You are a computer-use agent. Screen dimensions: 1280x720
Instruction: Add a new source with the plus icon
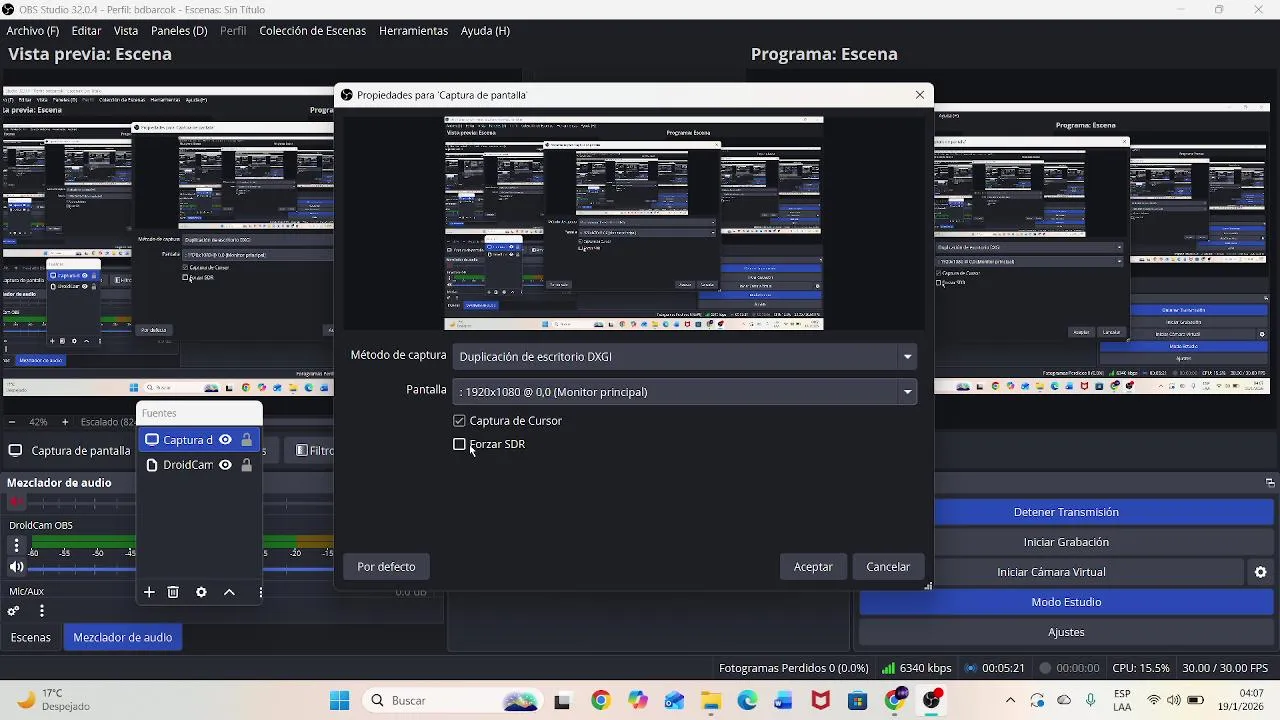(149, 592)
